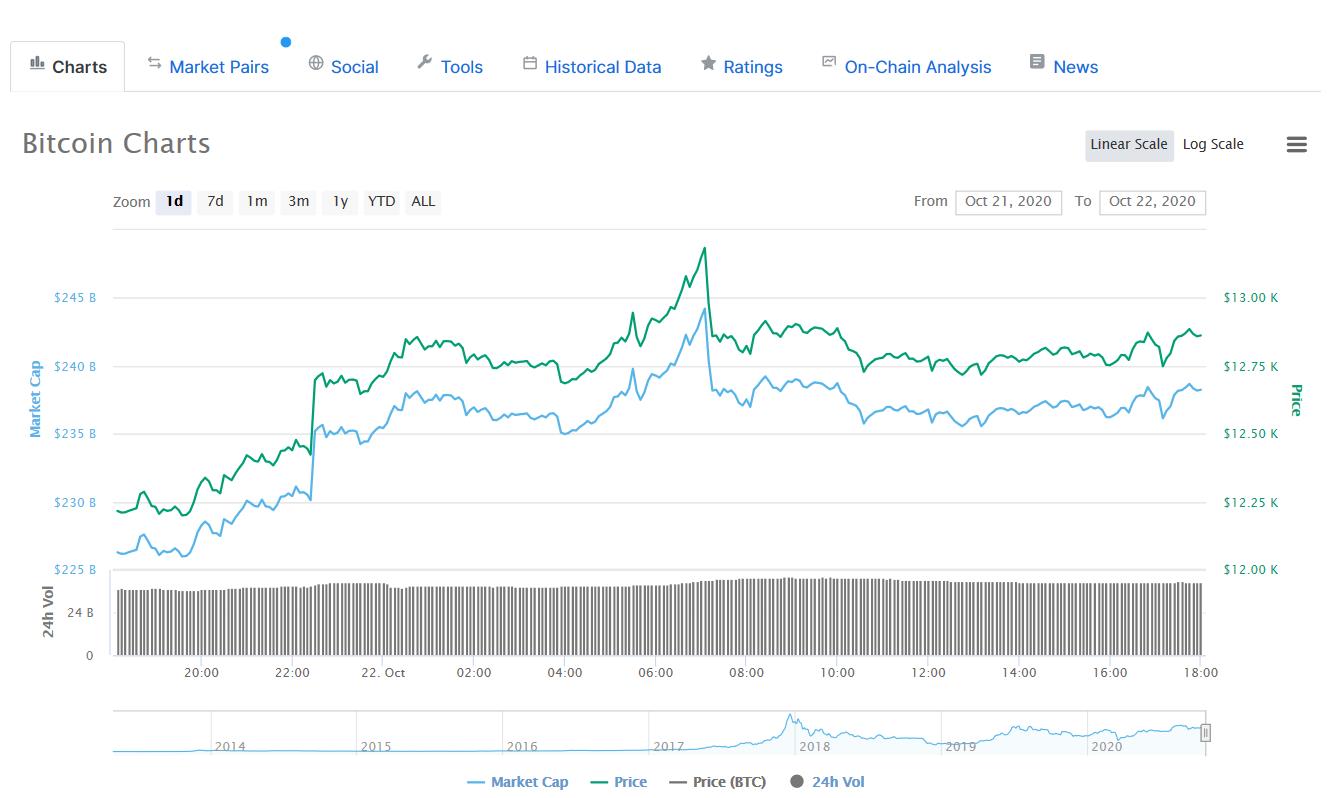Open the To date picker showing Oct 22, 2020
The width and height of the screenshot is (1344, 798).
pyautogui.click(x=1152, y=201)
